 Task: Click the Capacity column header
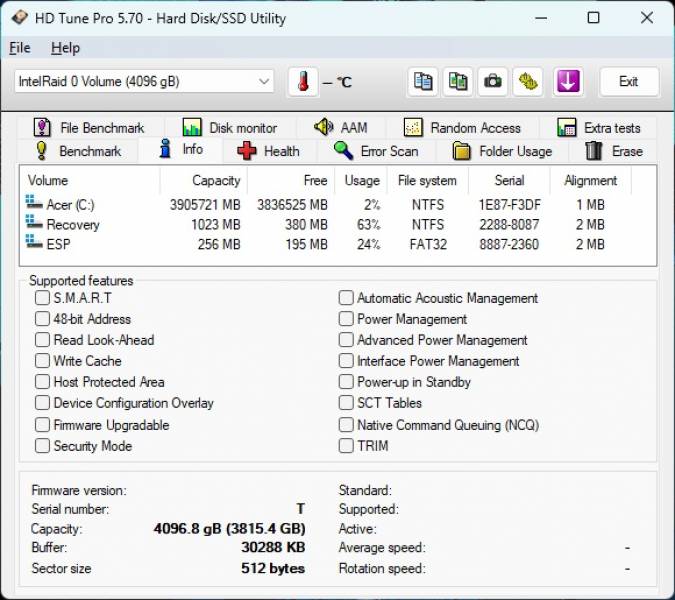coord(204,180)
